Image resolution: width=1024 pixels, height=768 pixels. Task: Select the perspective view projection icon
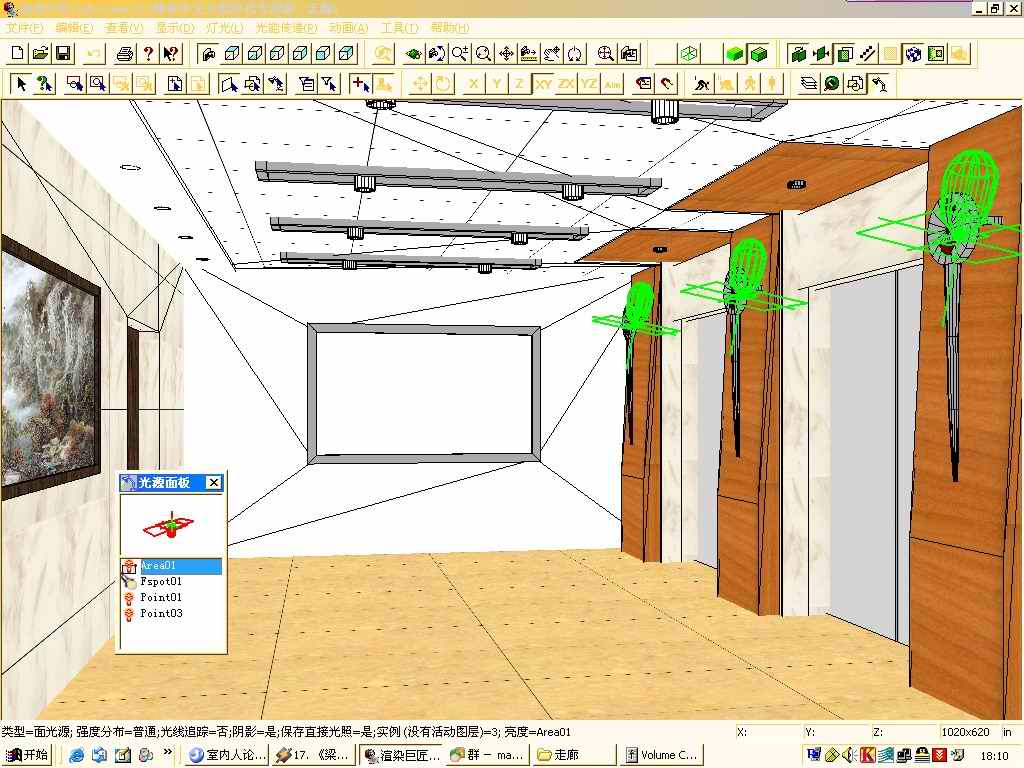click(209, 54)
